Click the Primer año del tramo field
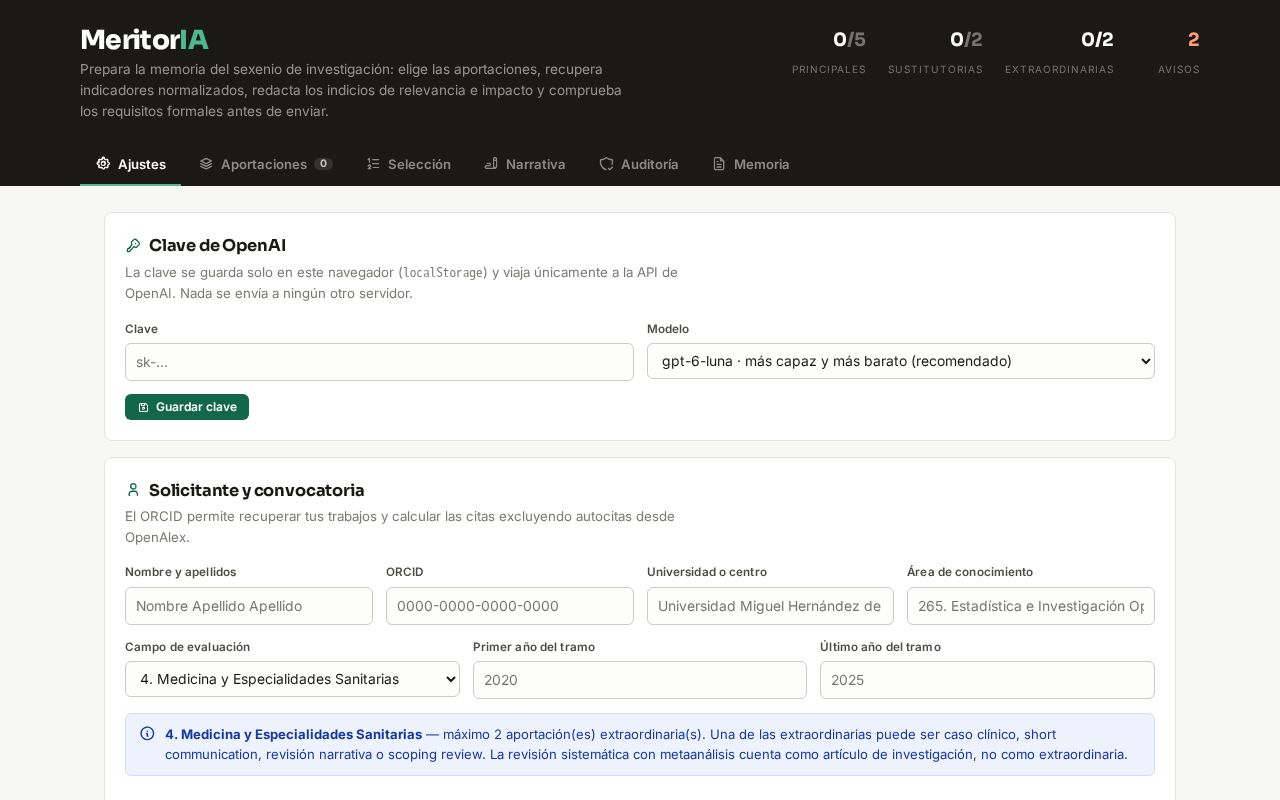 click(640, 680)
